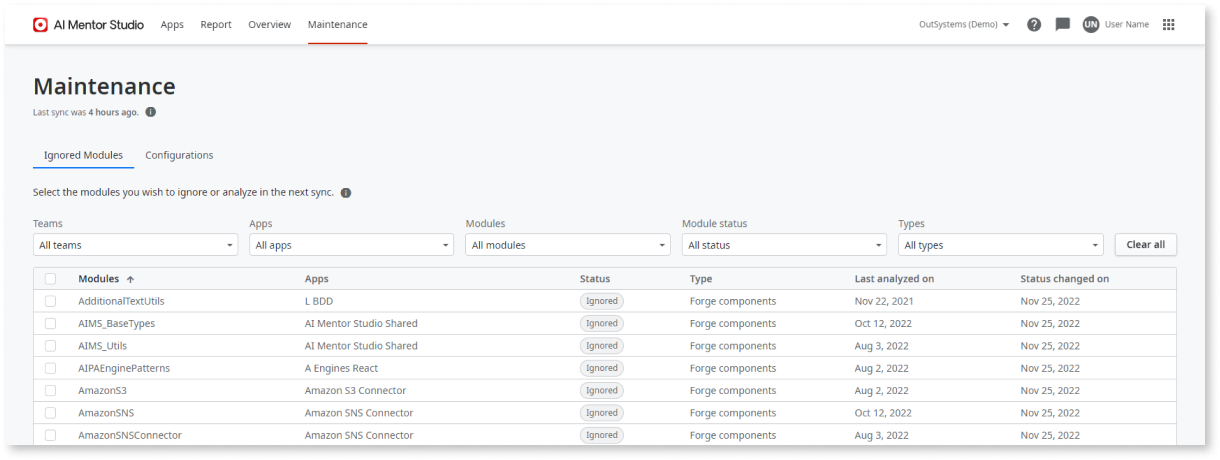Sort by Modules column ascending arrow
The height and width of the screenshot is (460, 1220).
(x=130, y=280)
